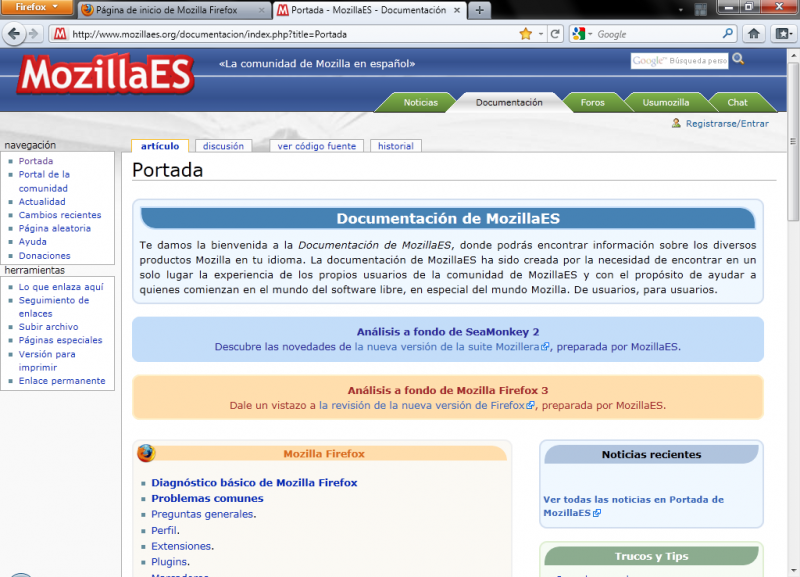Open the Firefox home page icon
This screenshot has height=577, width=800.
click(754, 34)
